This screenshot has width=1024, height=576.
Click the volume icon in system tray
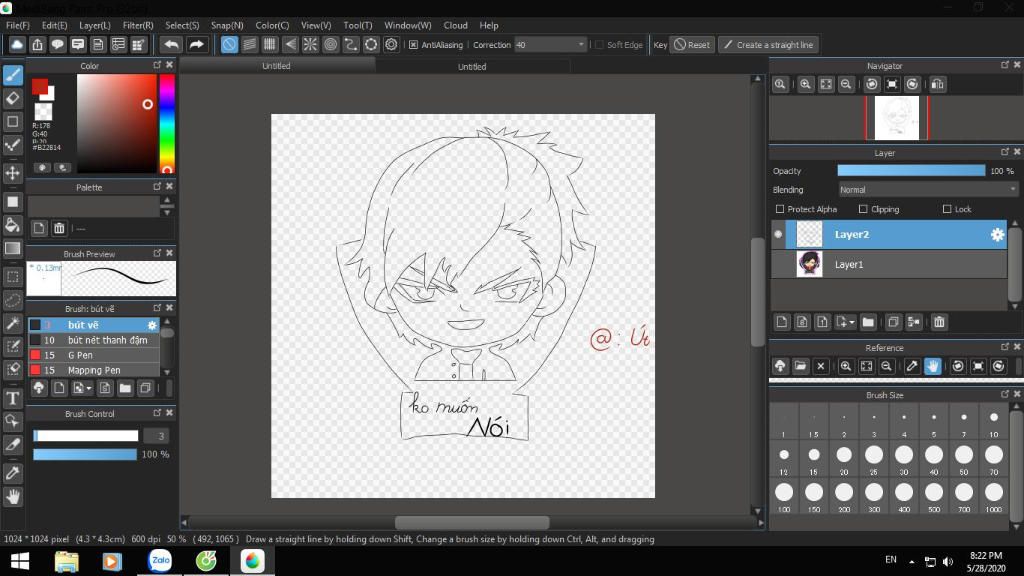[x=948, y=562]
